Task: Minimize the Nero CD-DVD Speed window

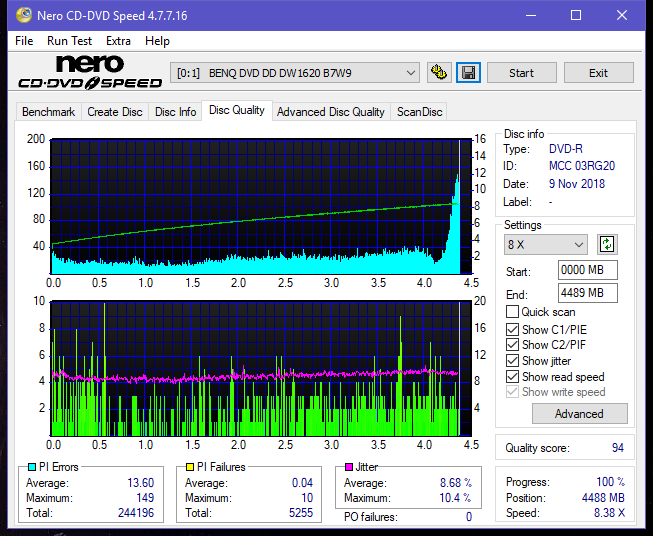Action: pos(531,15)
